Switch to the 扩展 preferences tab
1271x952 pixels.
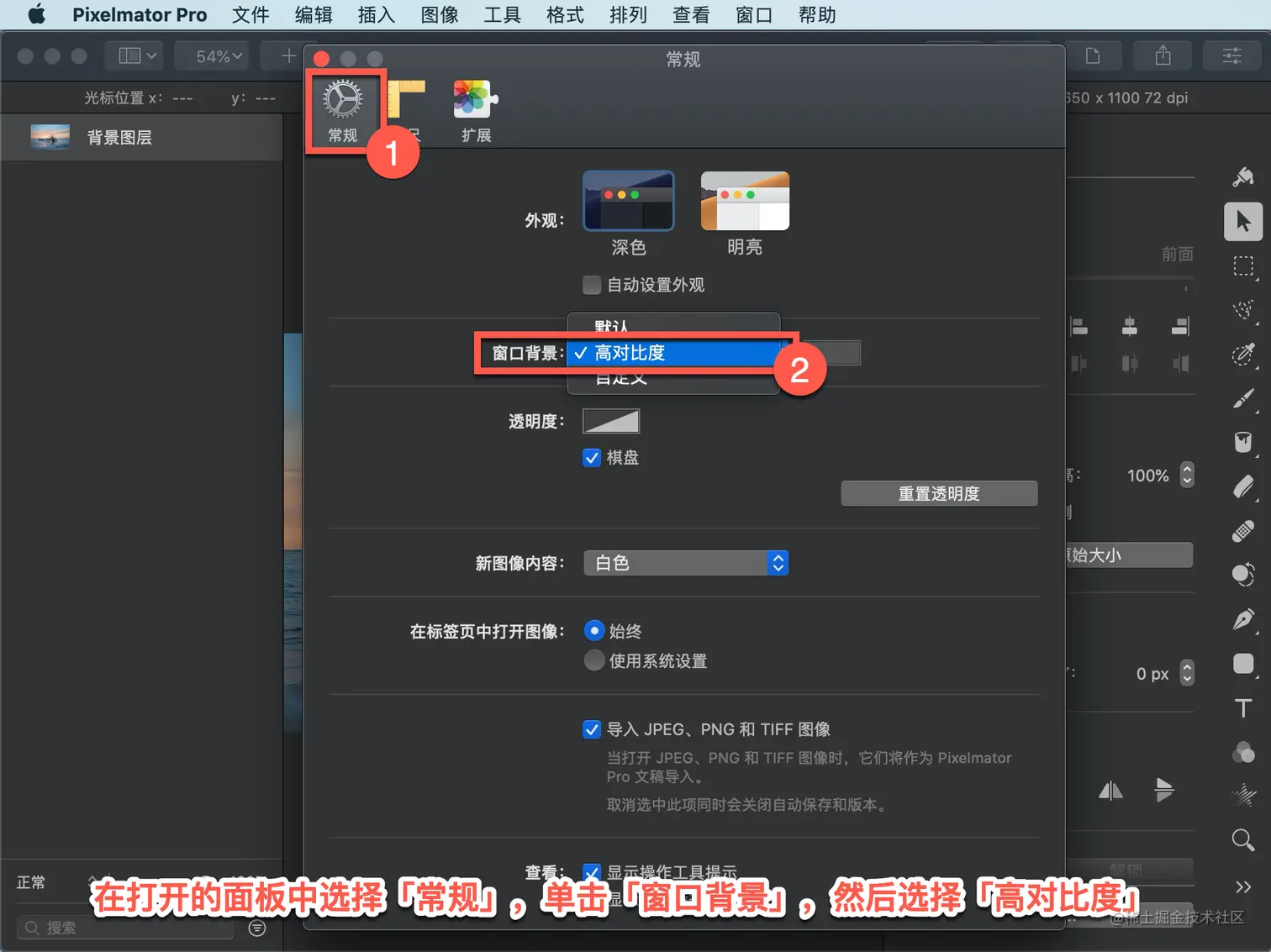(476, 111)
